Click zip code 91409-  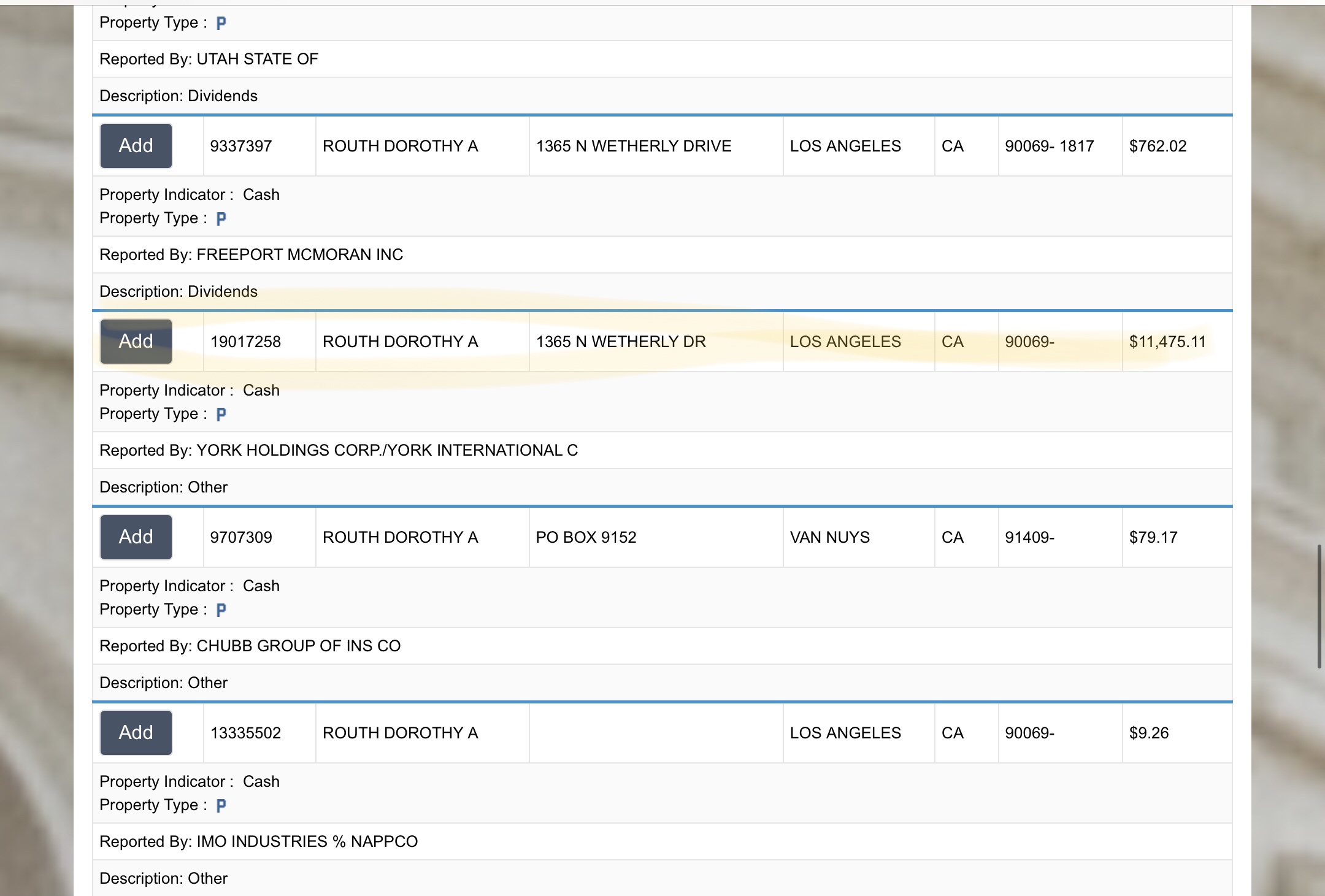pos(1029,537)
